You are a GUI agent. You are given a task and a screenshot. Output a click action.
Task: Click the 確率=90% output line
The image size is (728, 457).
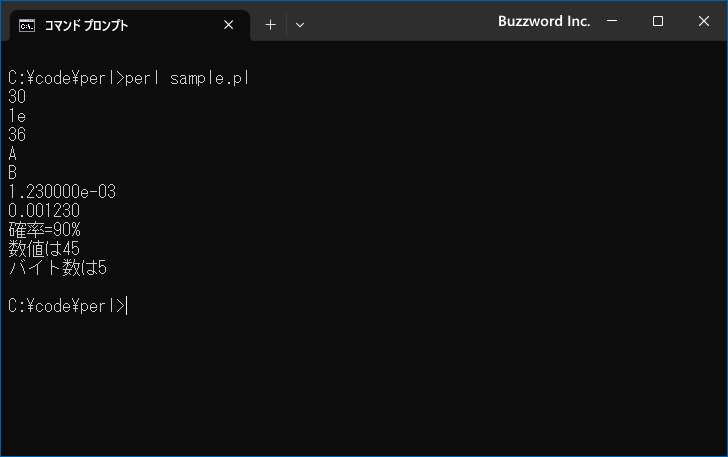click(44, 230)
